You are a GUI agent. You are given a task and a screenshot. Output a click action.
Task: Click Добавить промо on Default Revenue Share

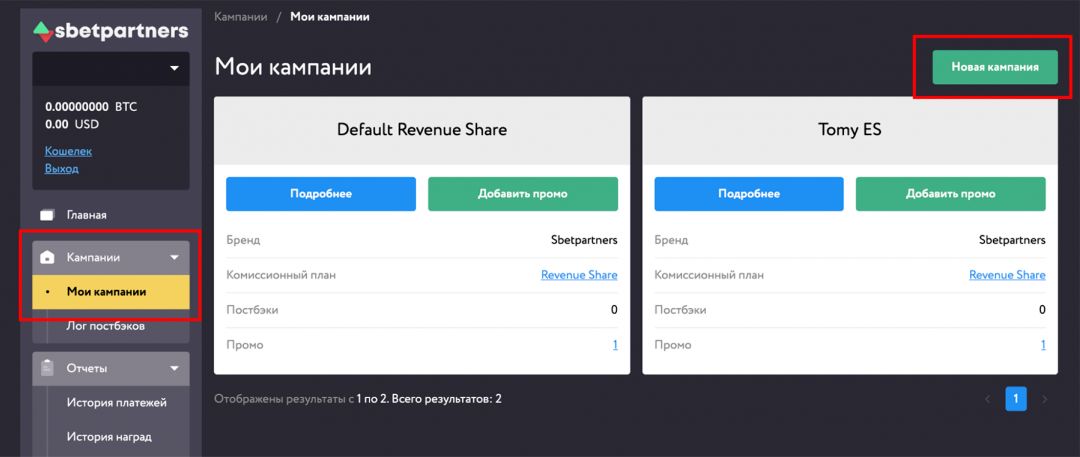[x=523, y=194]
